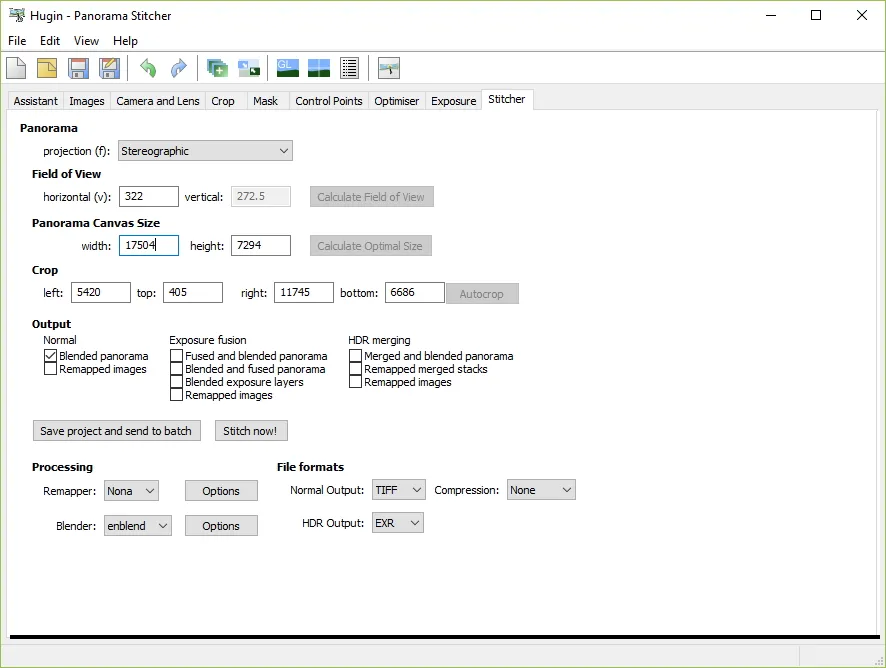This screenshot has height=668, width=886.
Task: Open the File menu
Action: click(17, 41)
